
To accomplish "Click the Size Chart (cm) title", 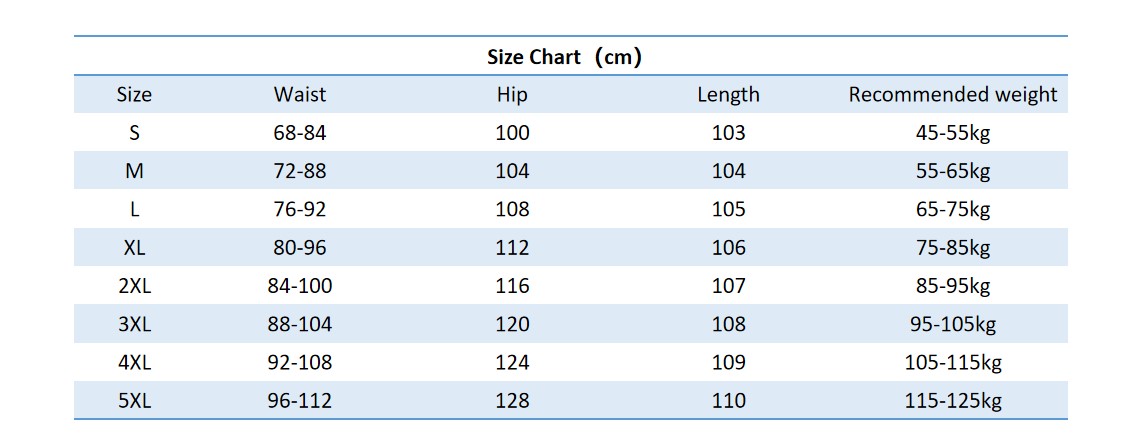I will 565,57.
